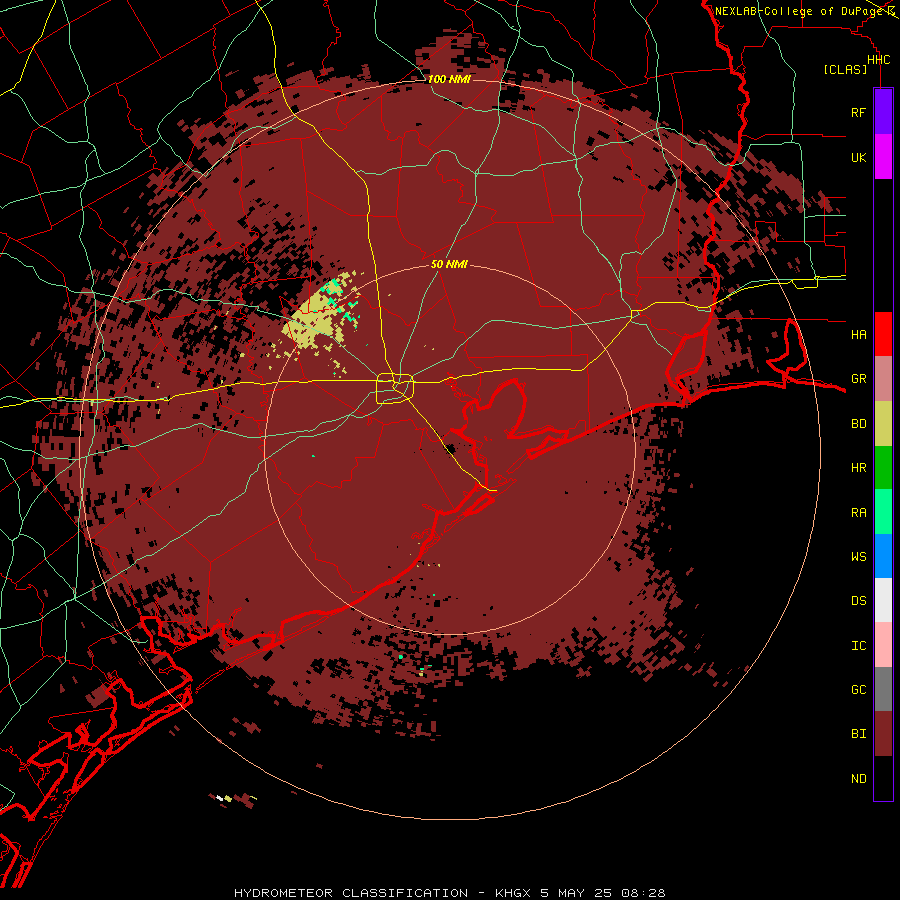Select the WS legend label
The width and height of the screenshot is (900, 900).
[858, 556]
